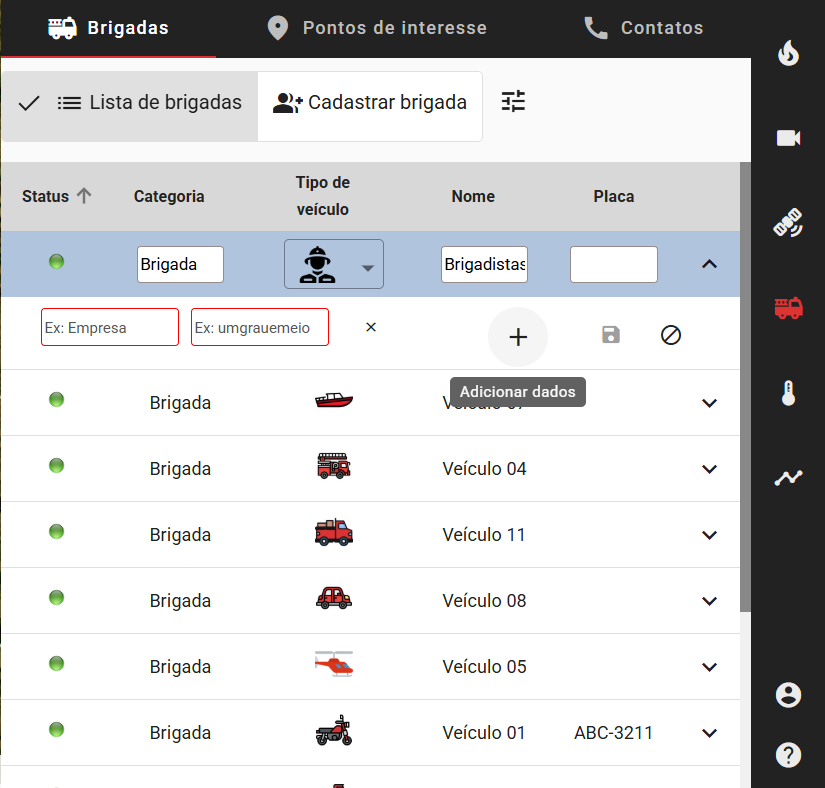Open the line chart analytics icon
The height and width of the screenshot is (788, 825).
788,478
